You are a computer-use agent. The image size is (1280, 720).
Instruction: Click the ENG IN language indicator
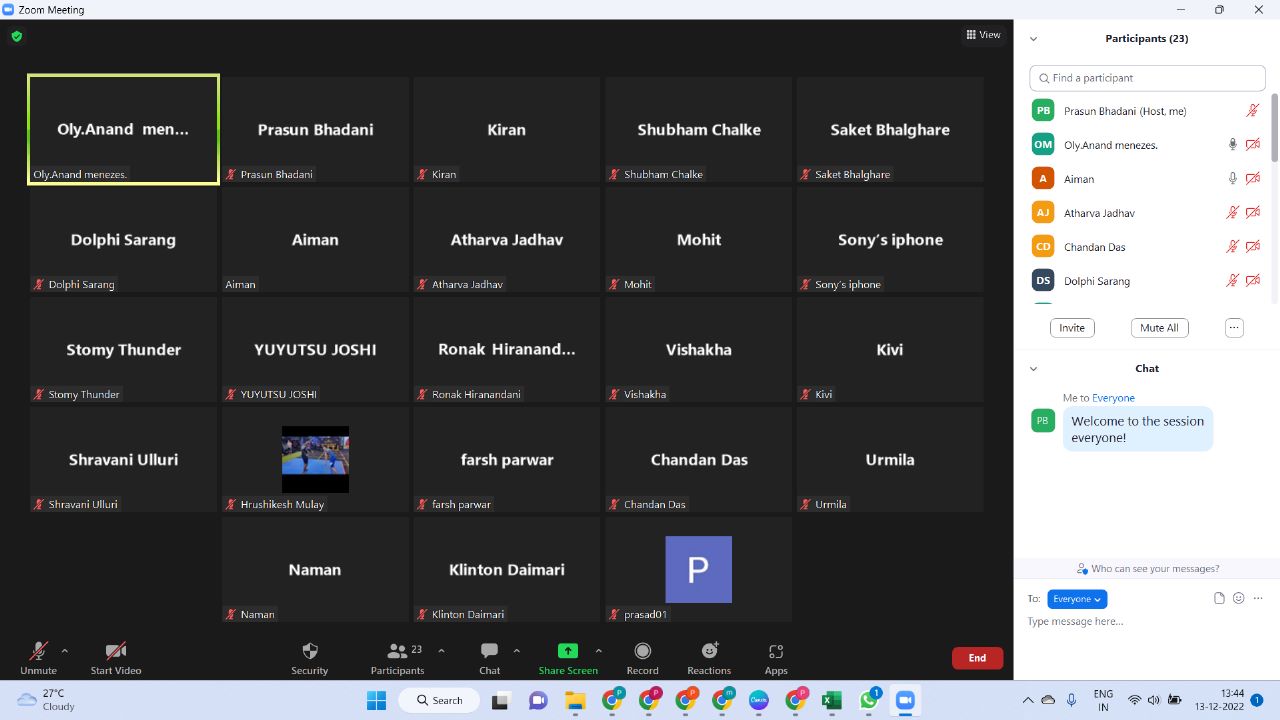1103,700
